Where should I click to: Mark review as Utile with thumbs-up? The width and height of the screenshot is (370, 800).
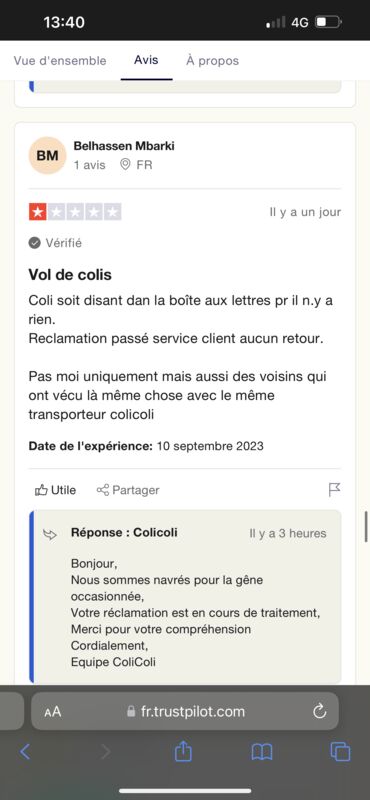click(x=55, y=490)
